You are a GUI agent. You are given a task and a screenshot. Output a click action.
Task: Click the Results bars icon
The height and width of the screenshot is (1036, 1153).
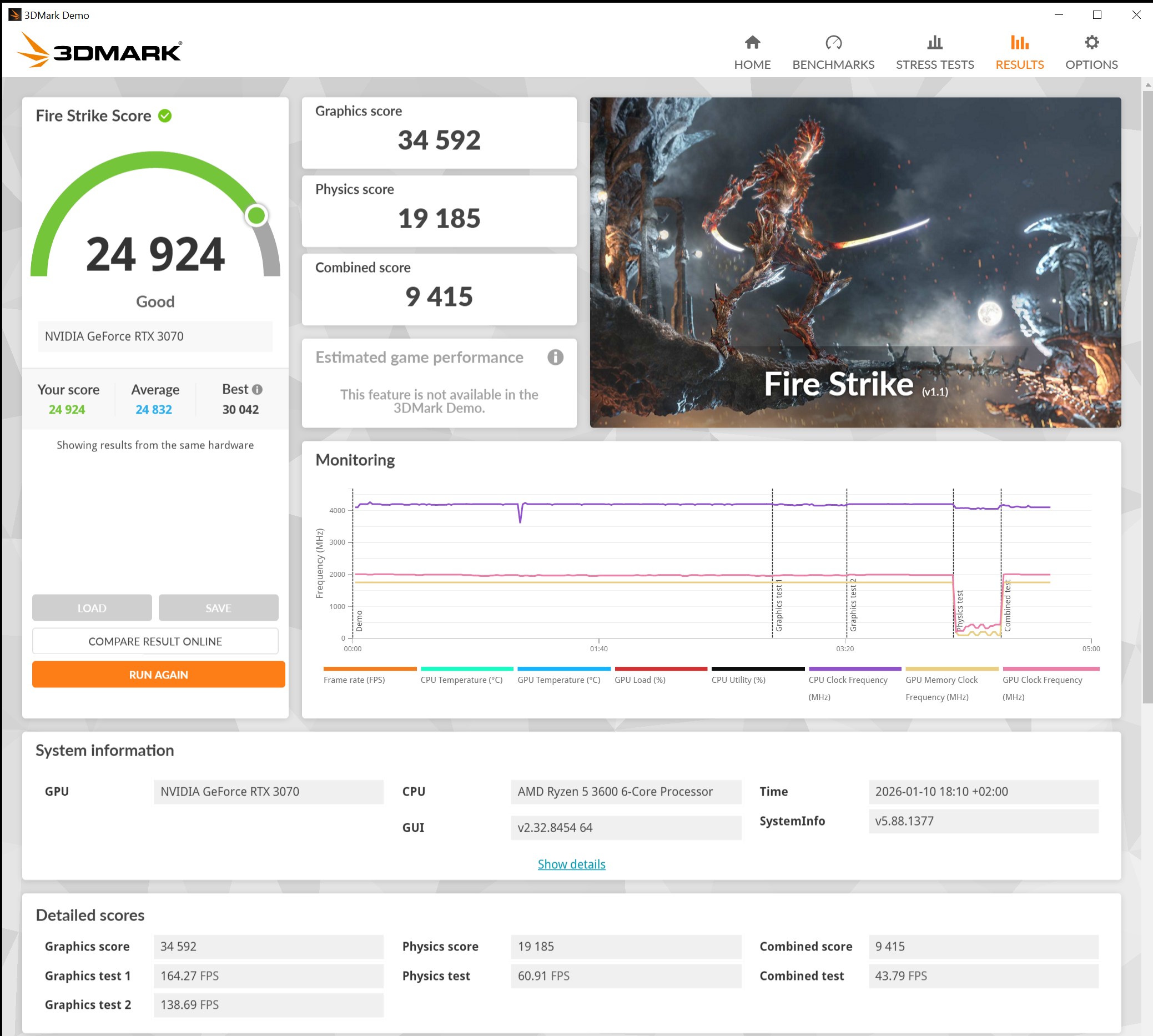[1019, 43]
